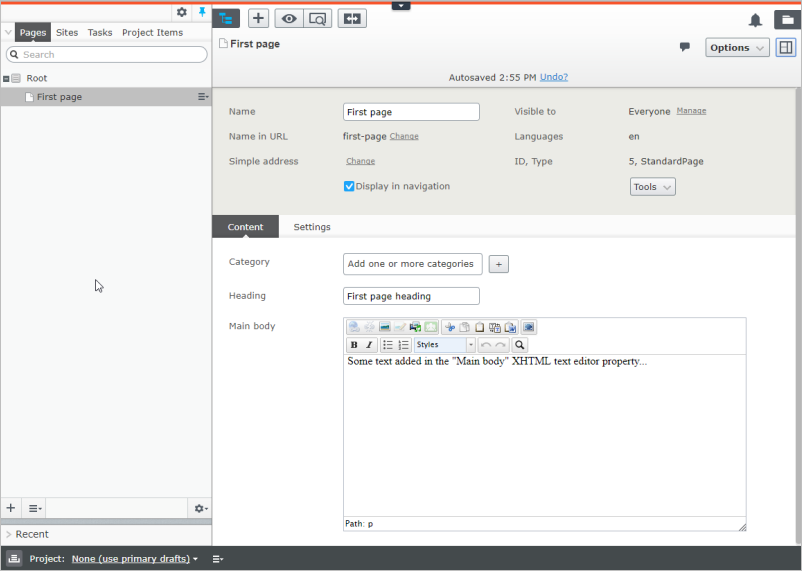Open the Sites tab
Screen dimensions: 802x571
[x=67, y=32]
